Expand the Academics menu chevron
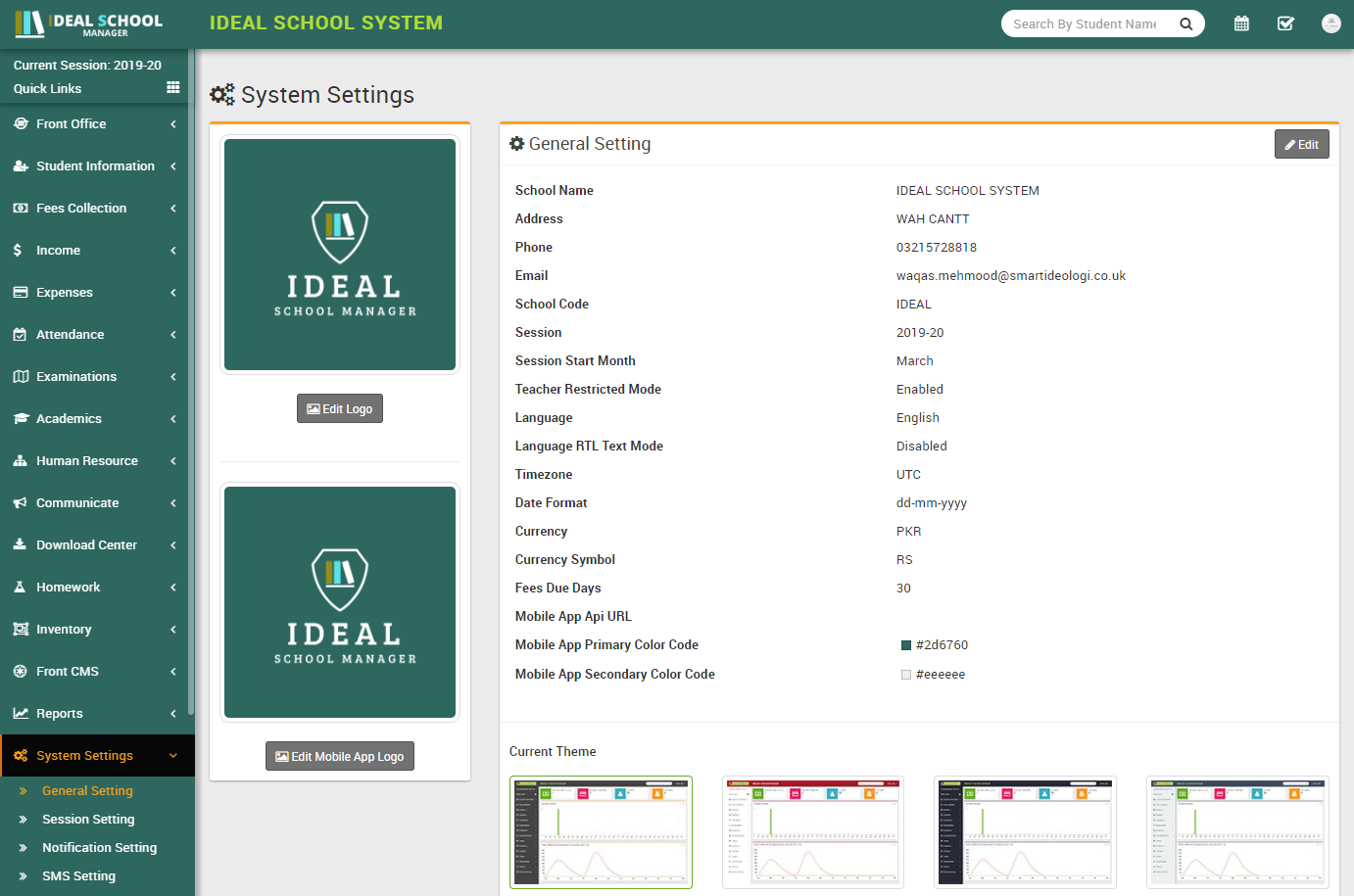 click(x=173, y=418)
